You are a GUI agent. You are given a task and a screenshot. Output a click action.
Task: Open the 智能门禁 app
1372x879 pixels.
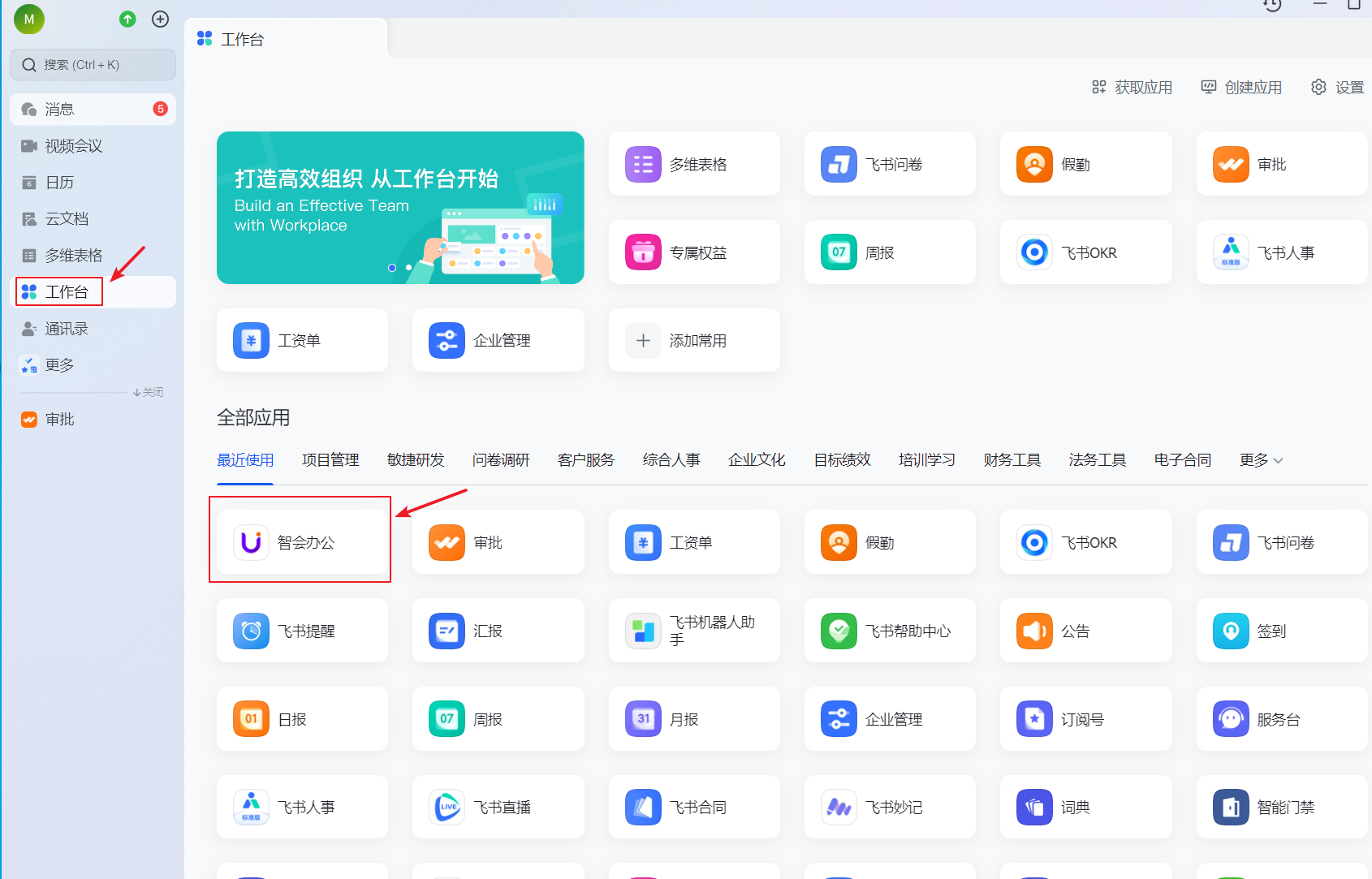coord(1282,807)
